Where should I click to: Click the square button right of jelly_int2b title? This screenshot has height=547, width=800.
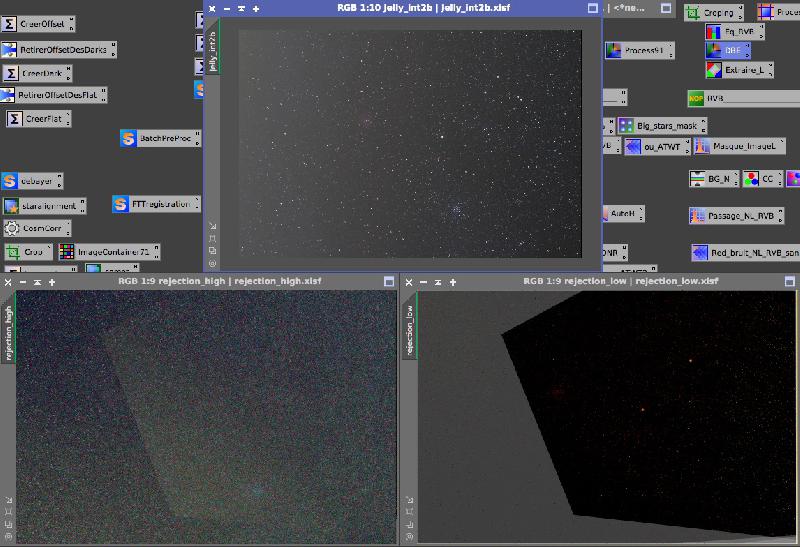point(593,8)
